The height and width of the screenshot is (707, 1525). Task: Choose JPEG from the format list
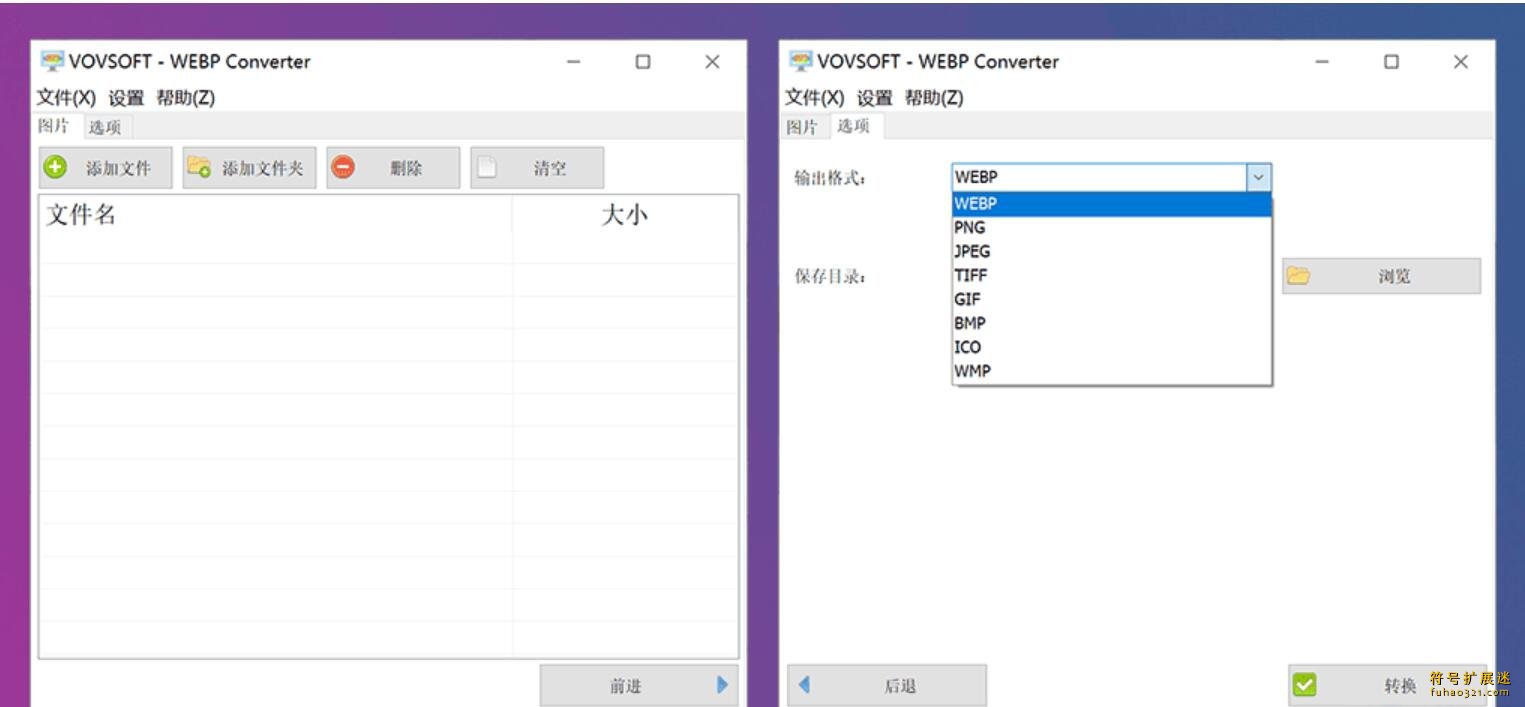point(1111,252)
